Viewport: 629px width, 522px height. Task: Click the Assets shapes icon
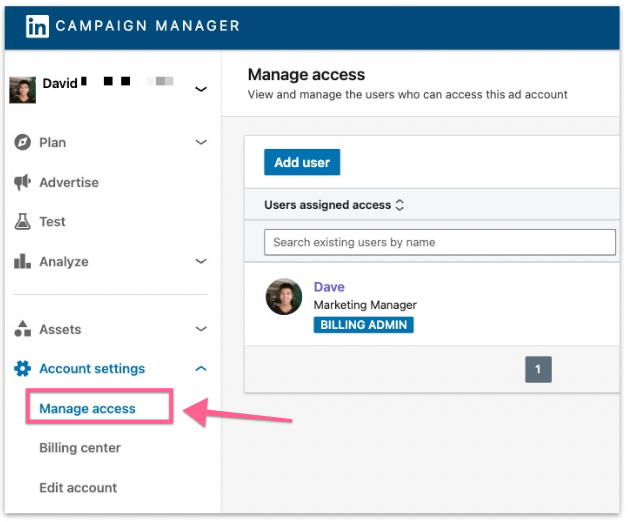22,329
